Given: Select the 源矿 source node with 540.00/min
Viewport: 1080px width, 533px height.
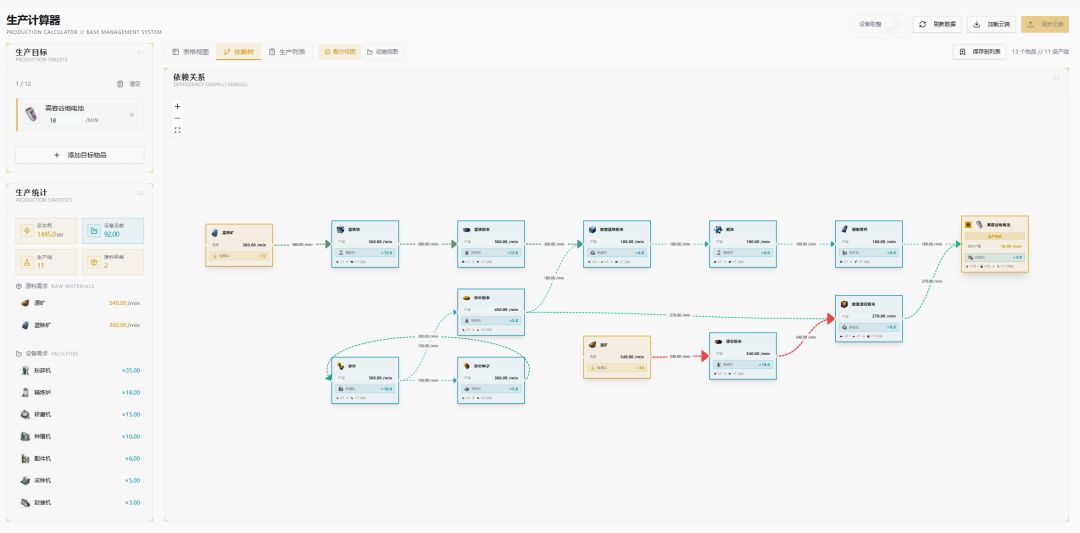Looking at the screenshot, I should 617,357.
